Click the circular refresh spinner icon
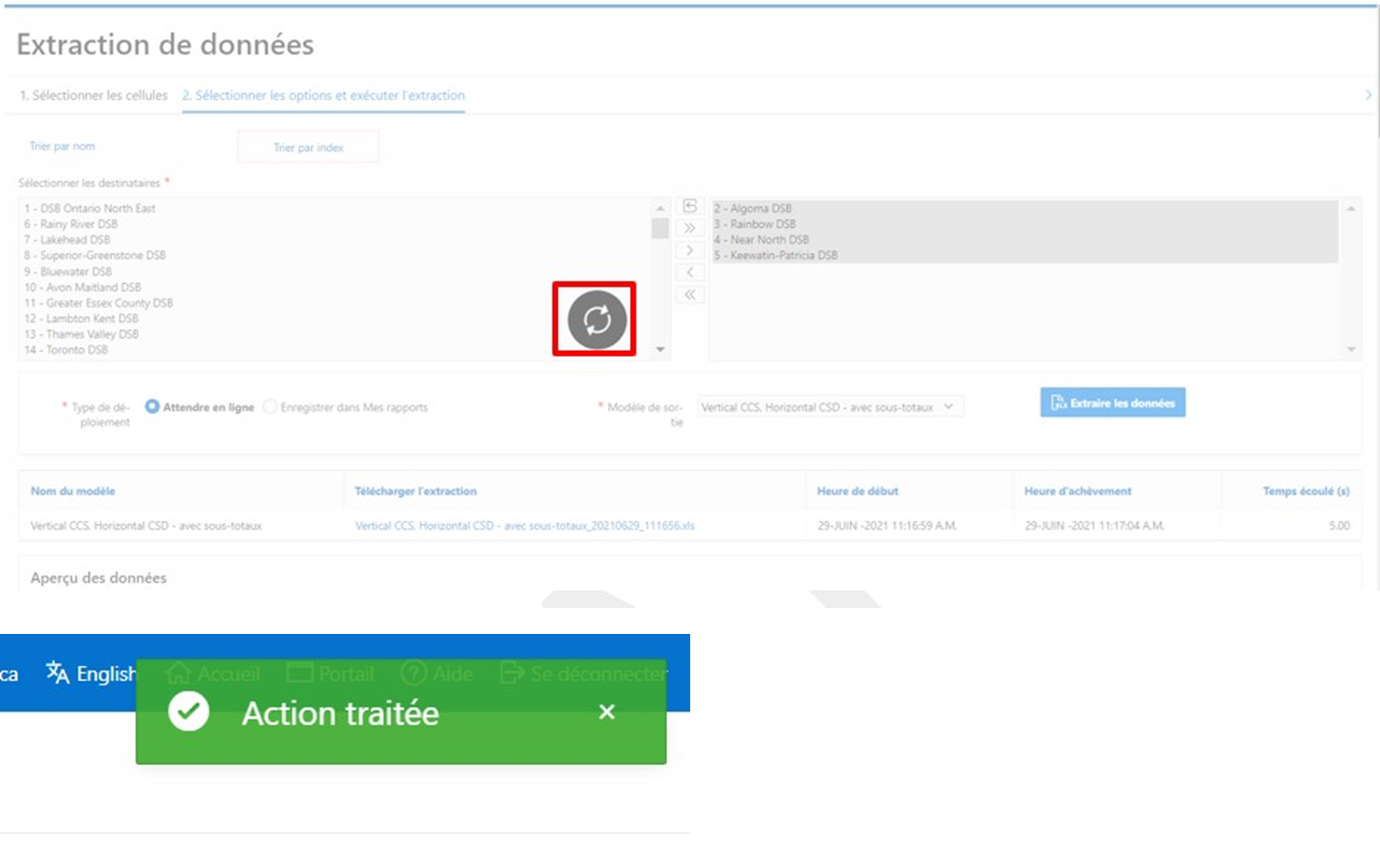 click(596, 320)
